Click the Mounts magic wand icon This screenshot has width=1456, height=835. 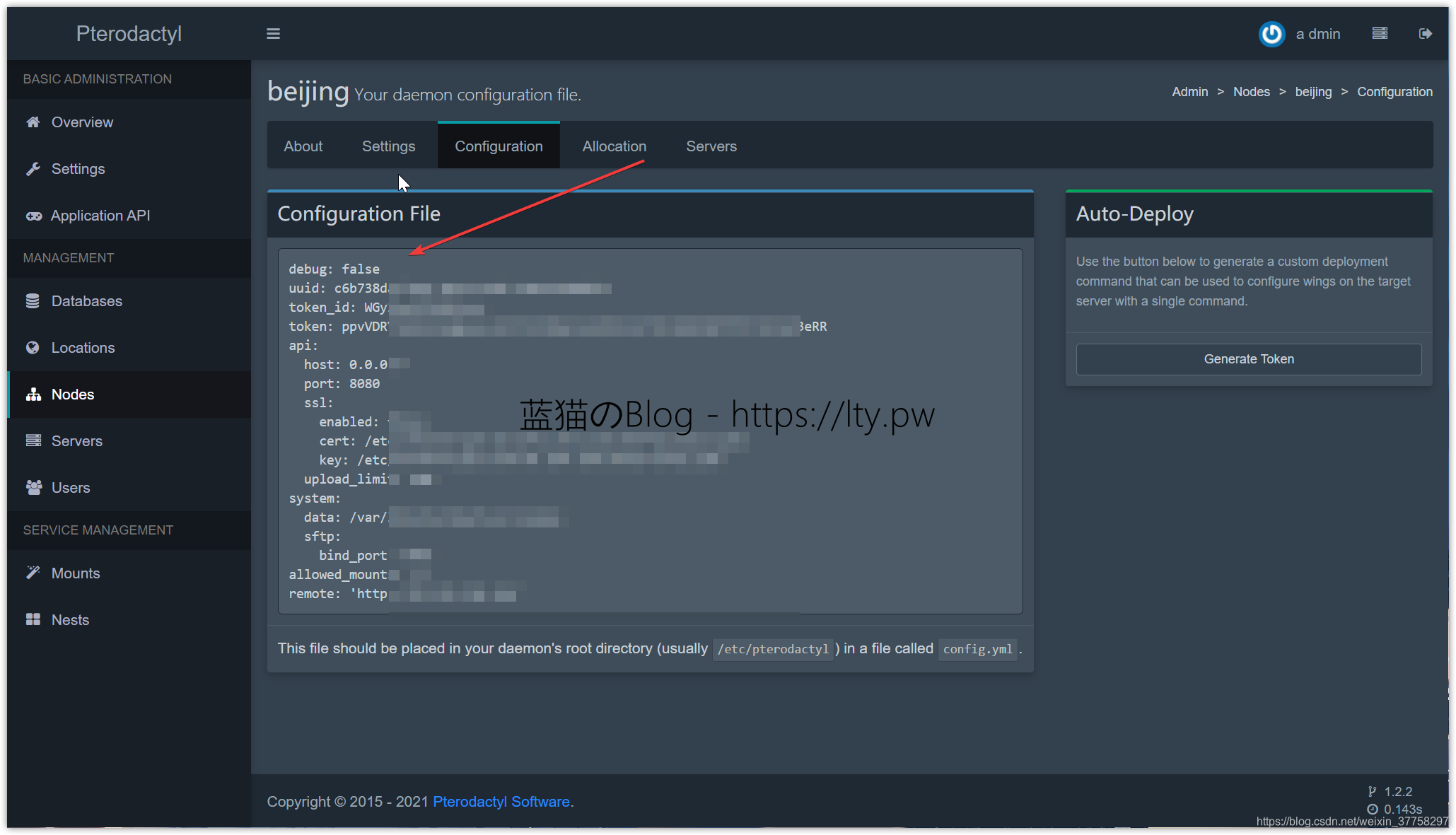[x=33, y=573]
